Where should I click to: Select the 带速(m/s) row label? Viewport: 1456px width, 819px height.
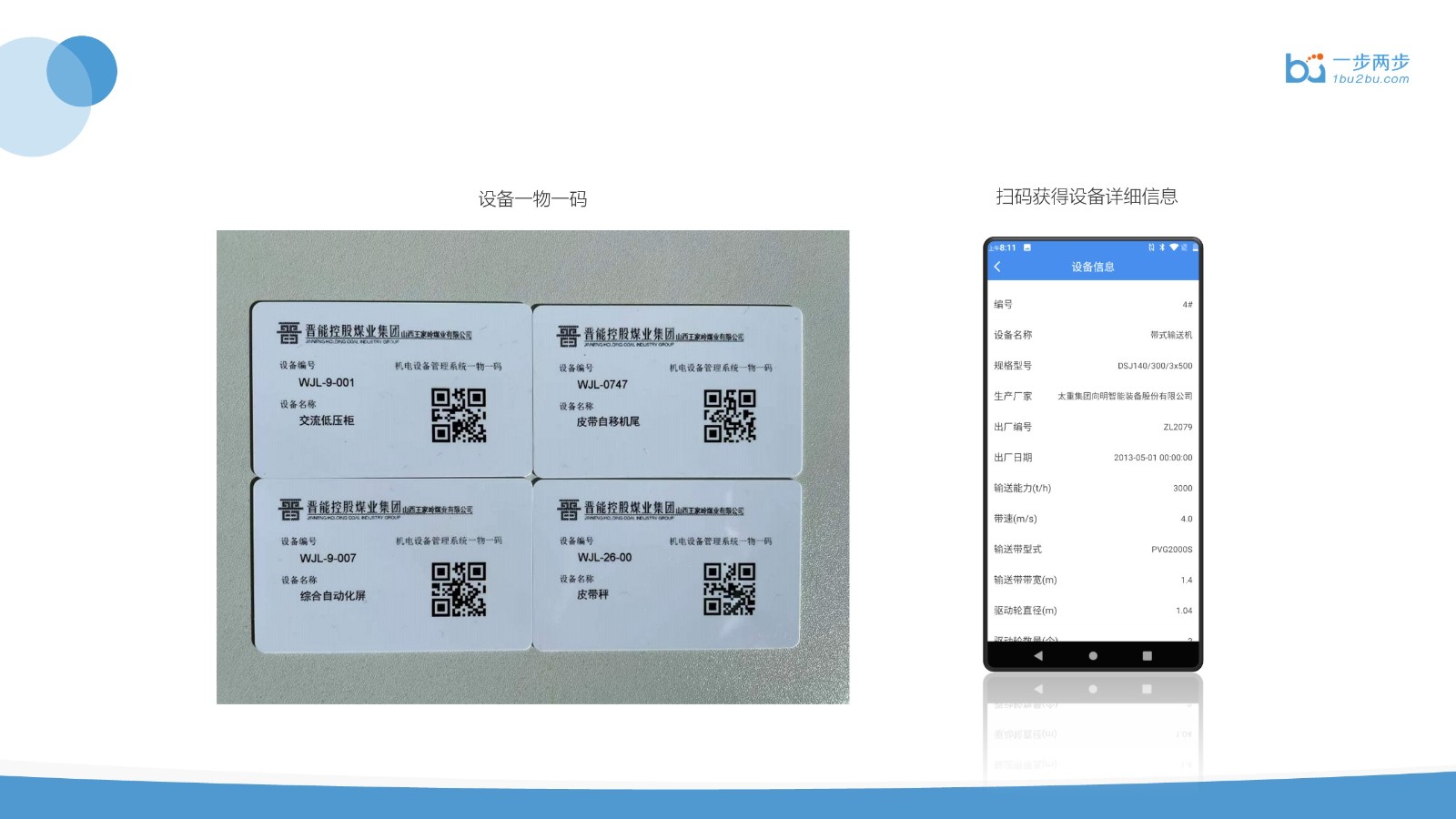point(1016,519)
